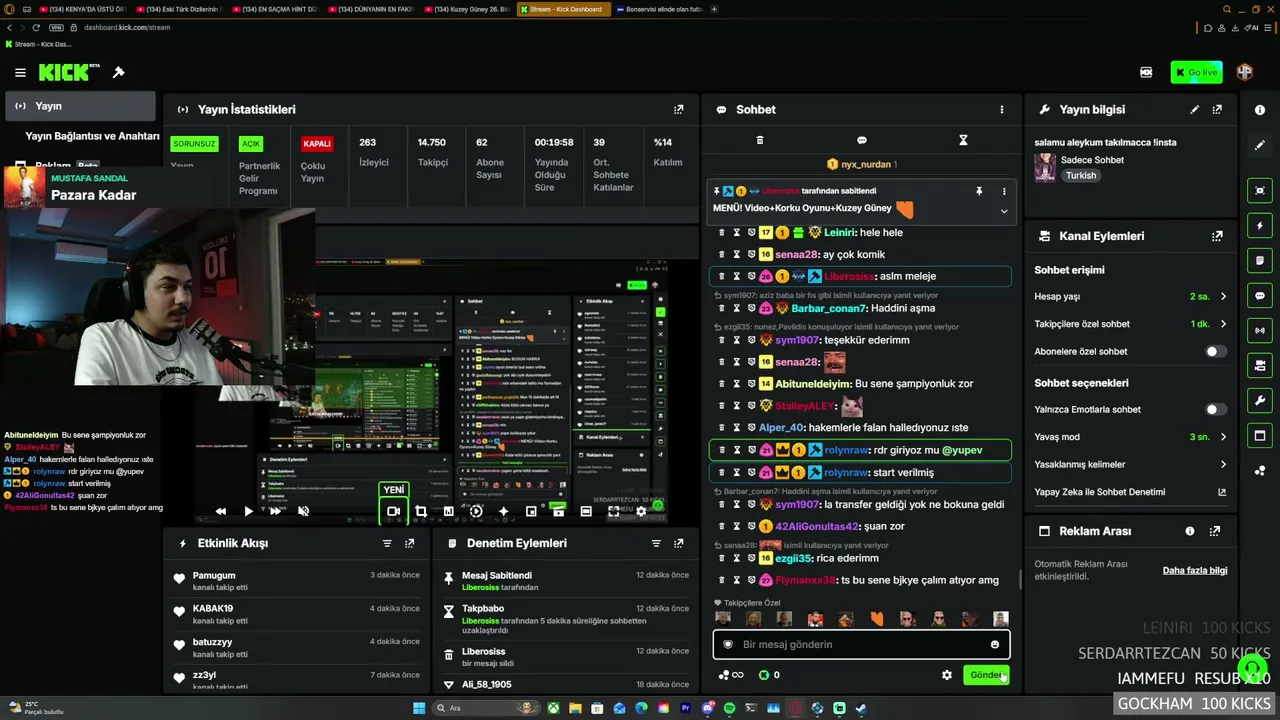Edit stream info with the pencil icon
The width and height of the screenshot is (1280, 720).
tap(1194, 109)
